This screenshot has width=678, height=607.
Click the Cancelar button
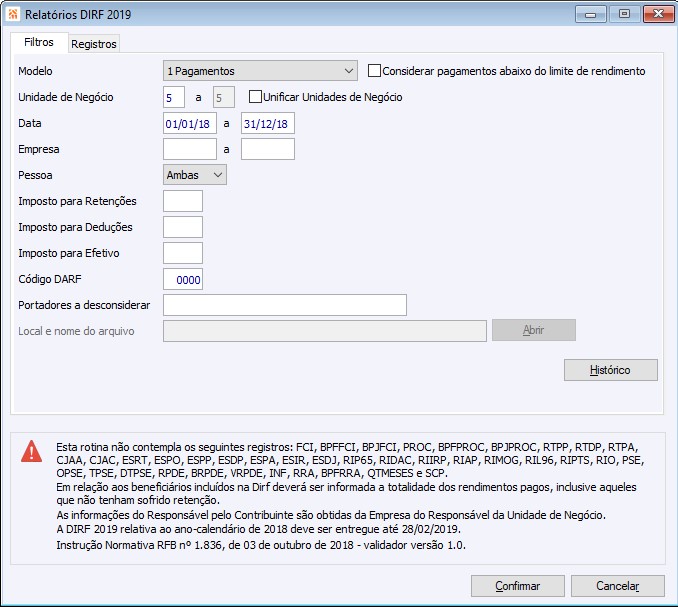click(x=617, y=586)
